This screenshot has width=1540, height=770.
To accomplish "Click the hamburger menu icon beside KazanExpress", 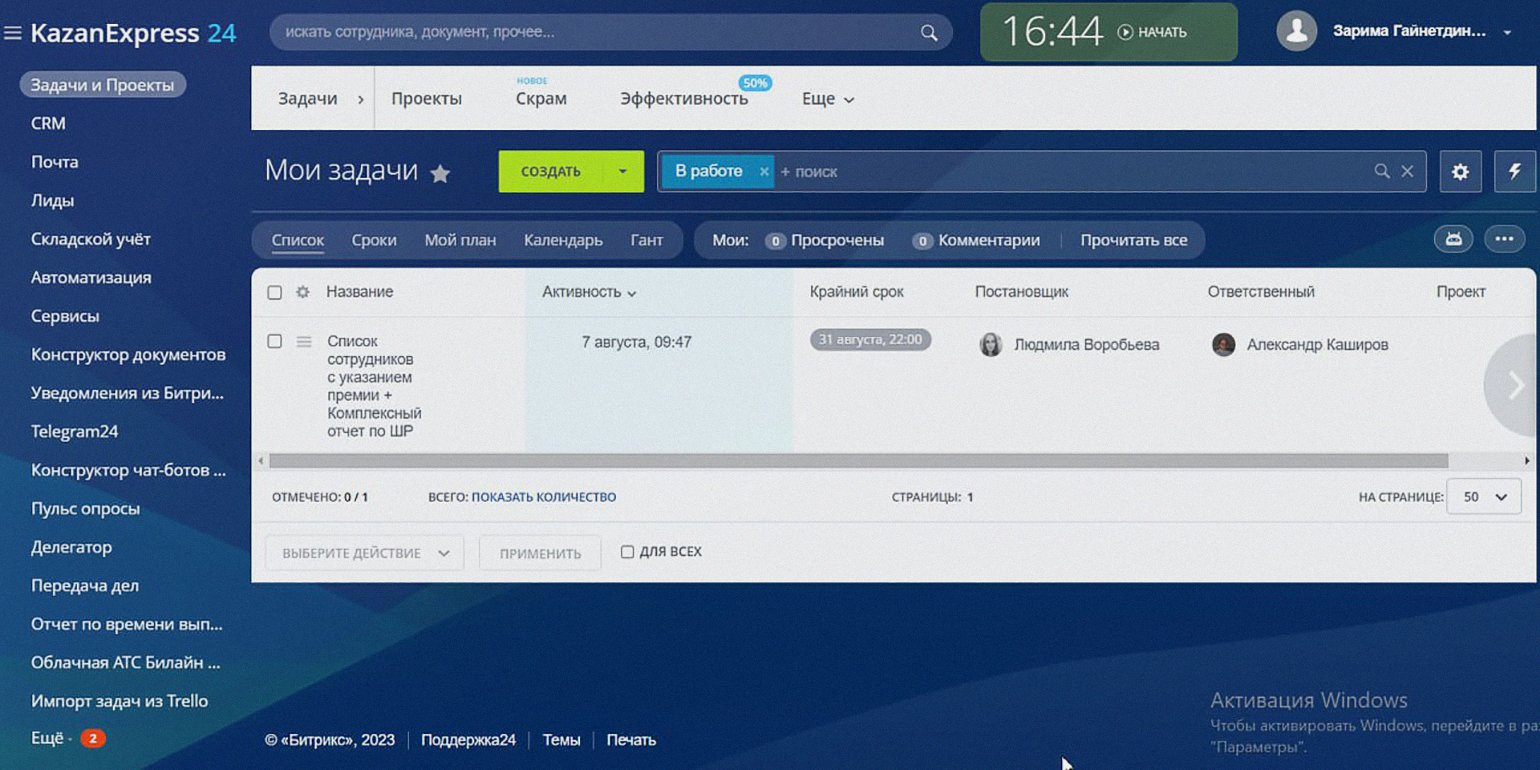I will [13, 33].
